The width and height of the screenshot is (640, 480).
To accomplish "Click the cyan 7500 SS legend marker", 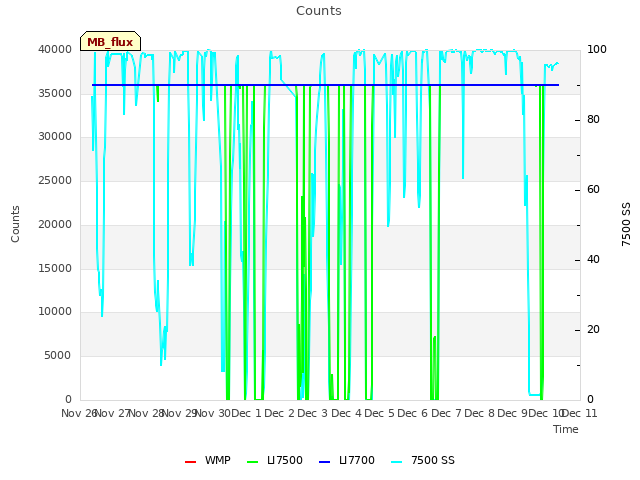I will tap(396, 462).
